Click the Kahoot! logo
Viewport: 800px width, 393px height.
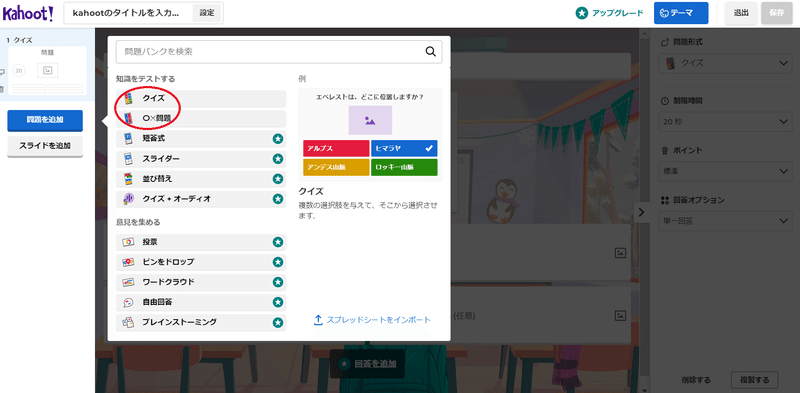point(28,13)
